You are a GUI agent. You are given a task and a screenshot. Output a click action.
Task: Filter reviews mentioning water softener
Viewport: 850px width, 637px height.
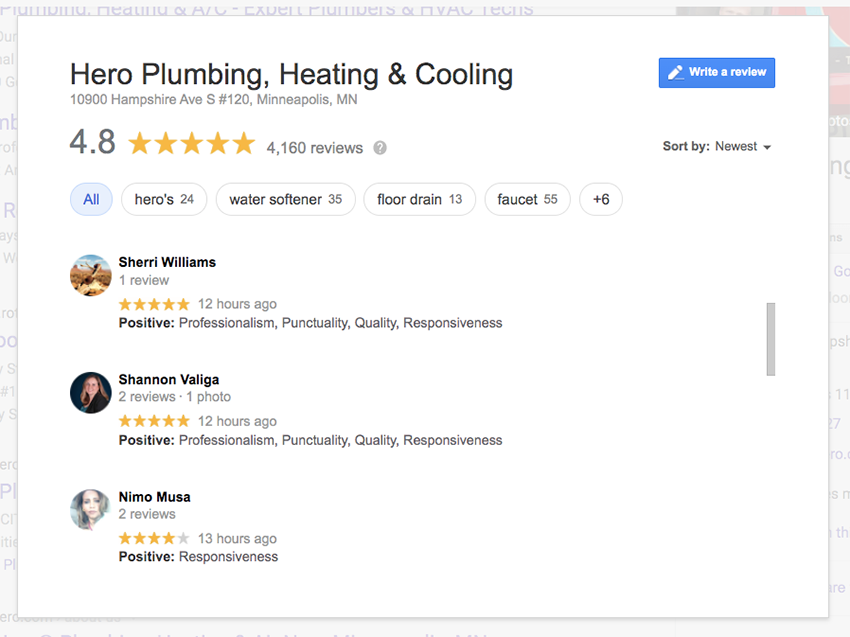(x=285, y=199)
